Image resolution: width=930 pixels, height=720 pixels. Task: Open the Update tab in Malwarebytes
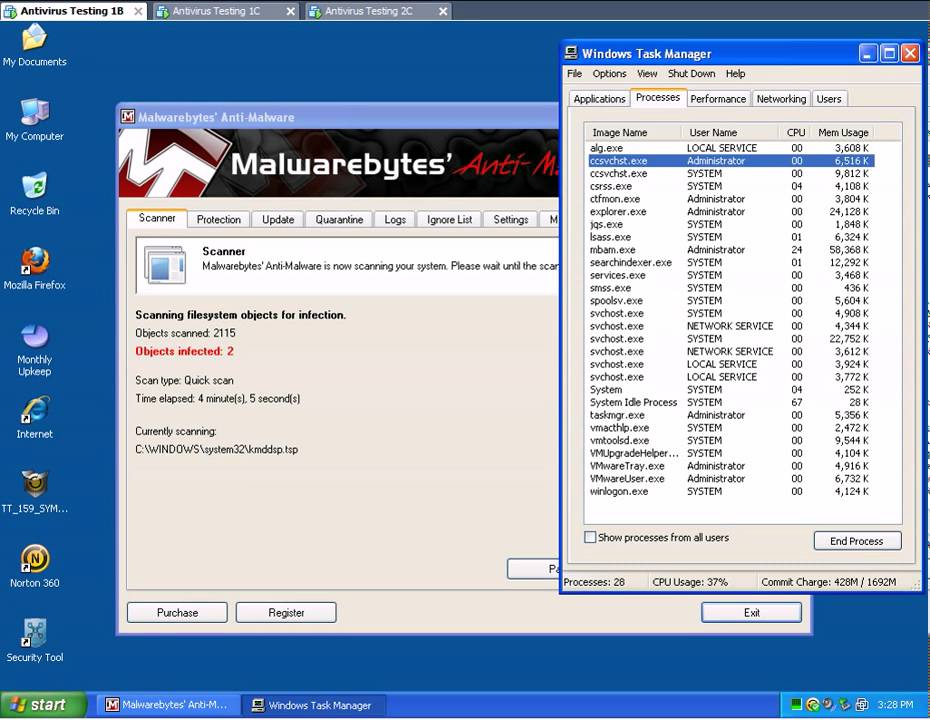click(278, 219)
